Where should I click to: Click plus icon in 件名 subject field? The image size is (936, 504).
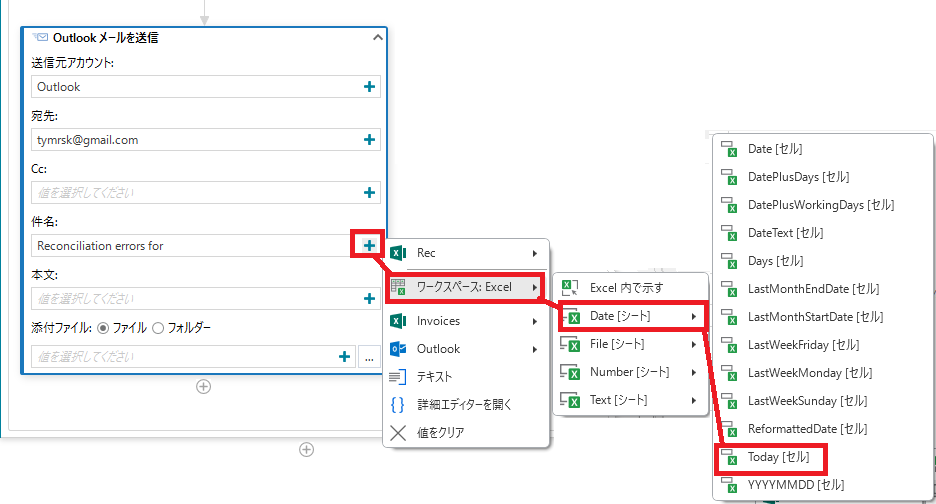(369, 245)
